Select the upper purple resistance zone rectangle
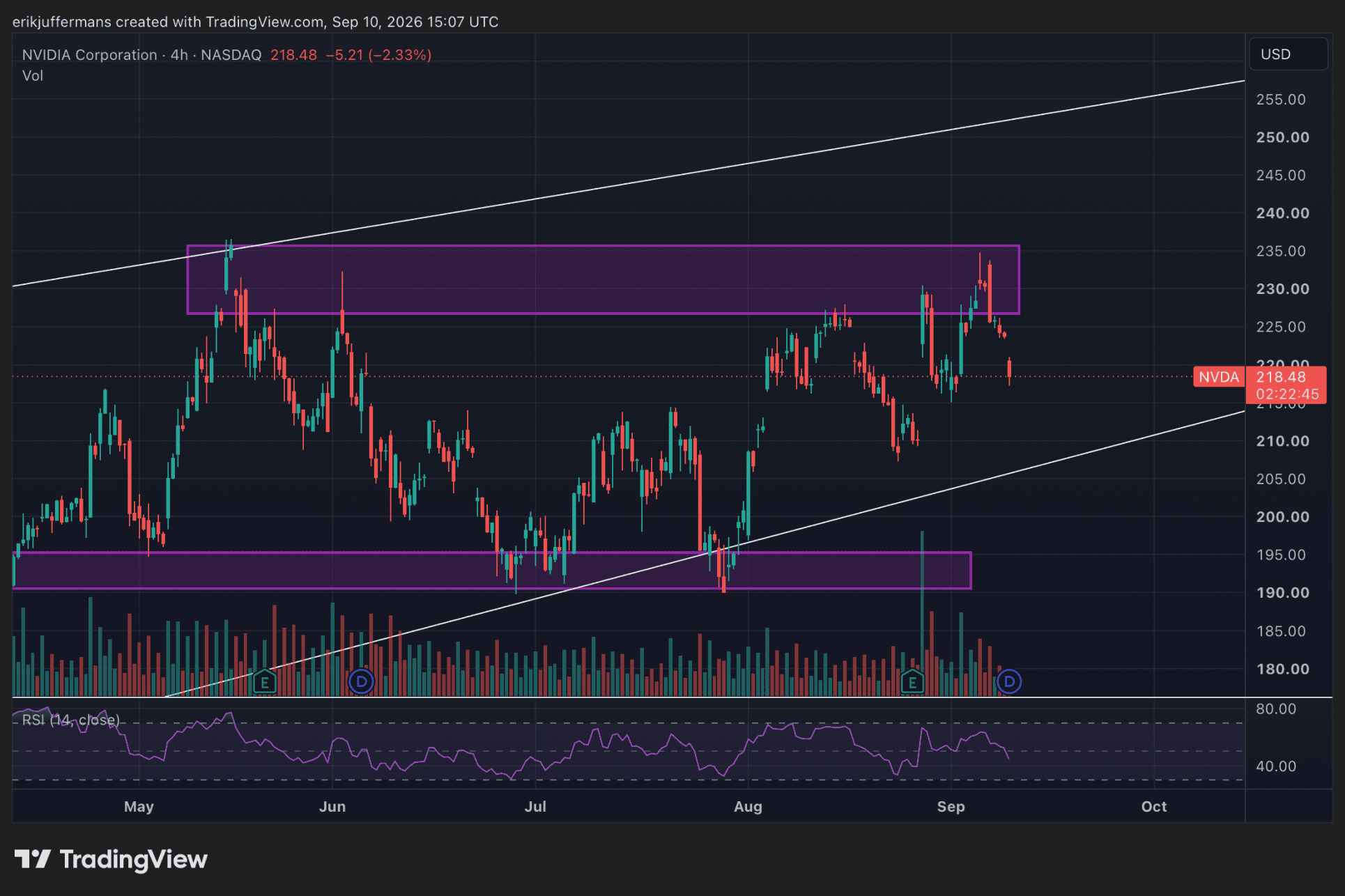 coord(603,279)
